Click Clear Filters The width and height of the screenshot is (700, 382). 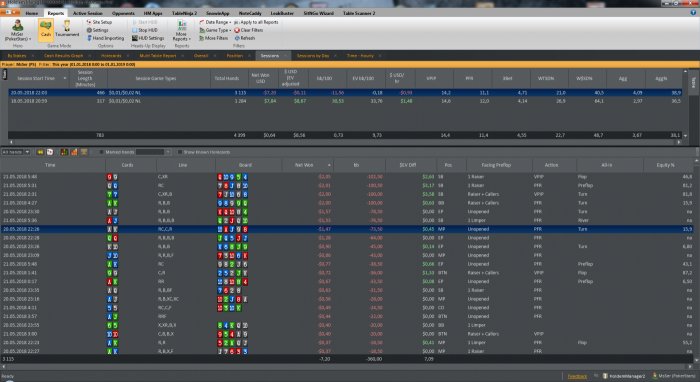pos(249,30)
